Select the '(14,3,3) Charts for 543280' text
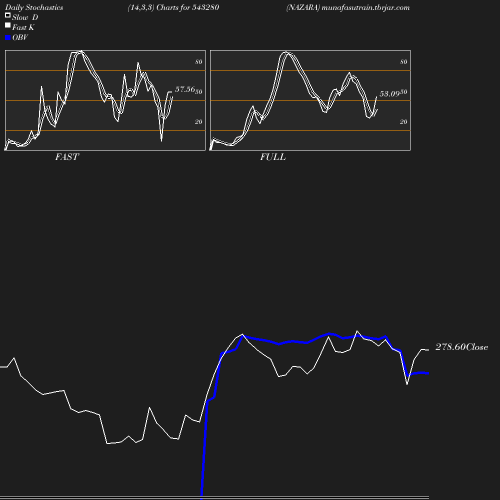 click(173, 8)
